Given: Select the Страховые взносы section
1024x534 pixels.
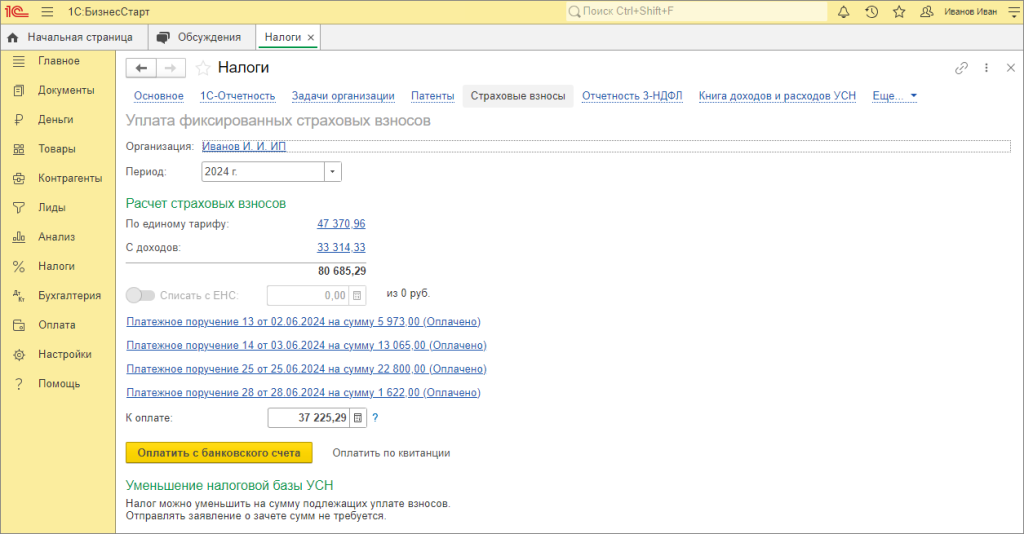Looking at the screenshot, I should click(518, 96).
